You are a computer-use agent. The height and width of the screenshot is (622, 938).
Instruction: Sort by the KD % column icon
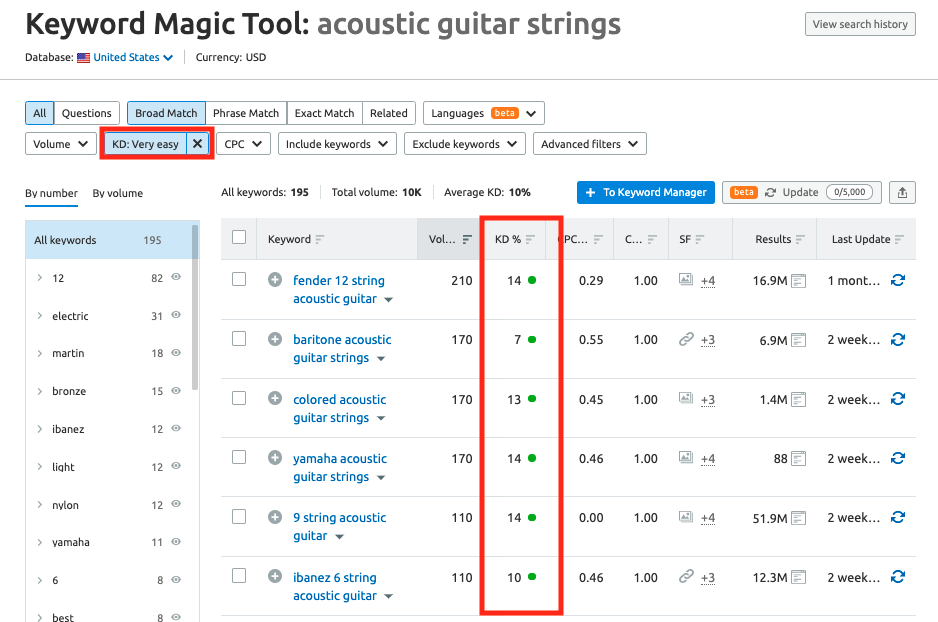coord(531,240)
